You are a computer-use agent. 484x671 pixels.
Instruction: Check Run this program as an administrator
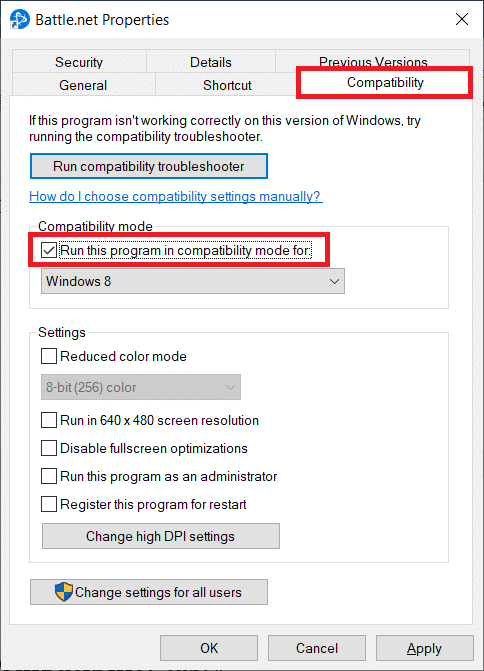(49, 476)
